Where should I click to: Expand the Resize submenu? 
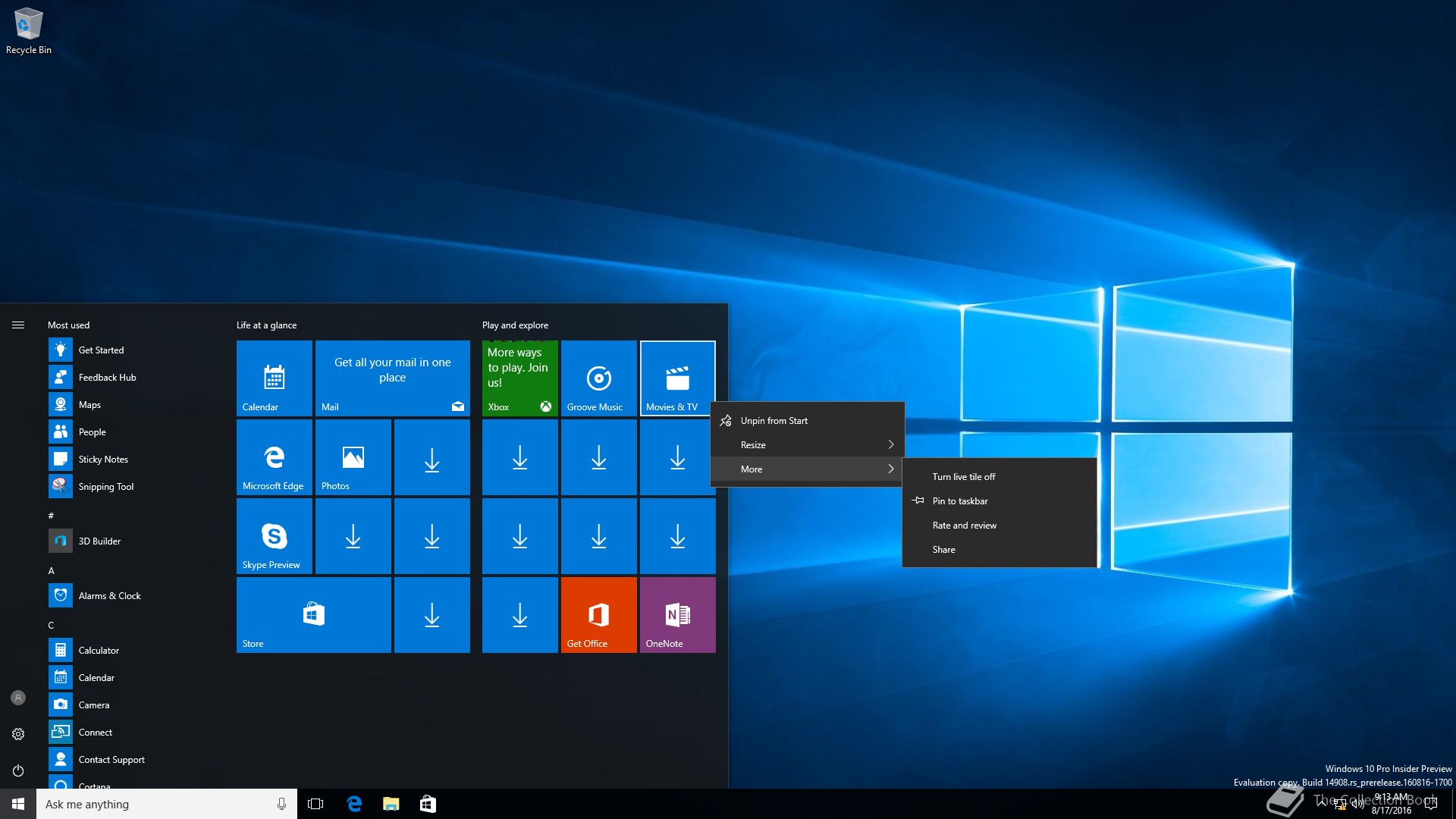tap(808, 445)
